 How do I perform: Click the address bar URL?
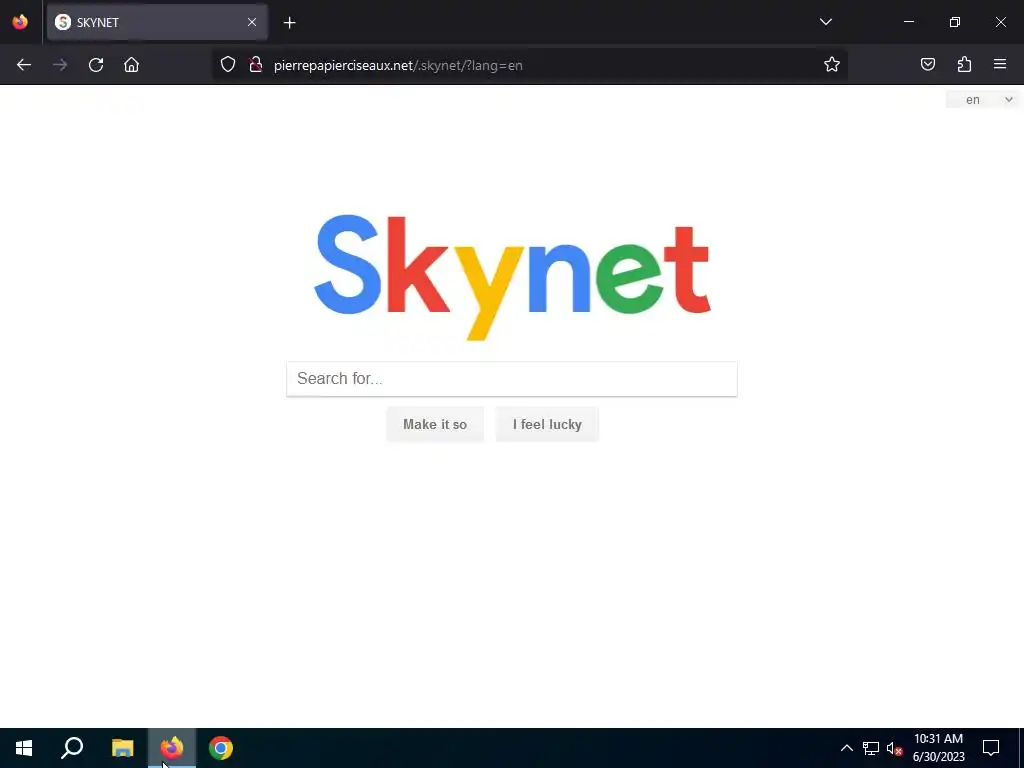(x=398, y=65)
